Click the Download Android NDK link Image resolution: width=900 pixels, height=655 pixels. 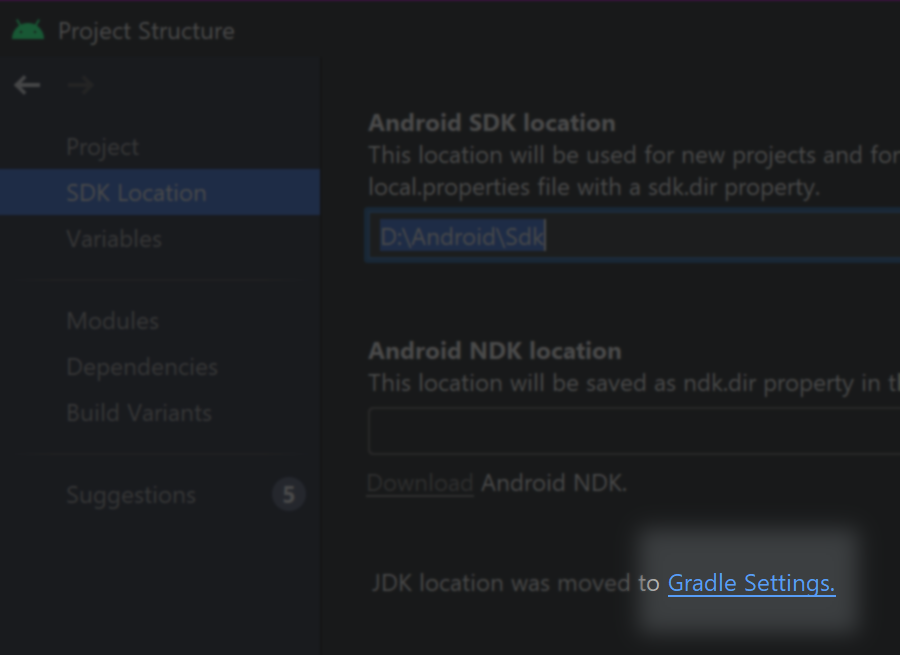420,483
